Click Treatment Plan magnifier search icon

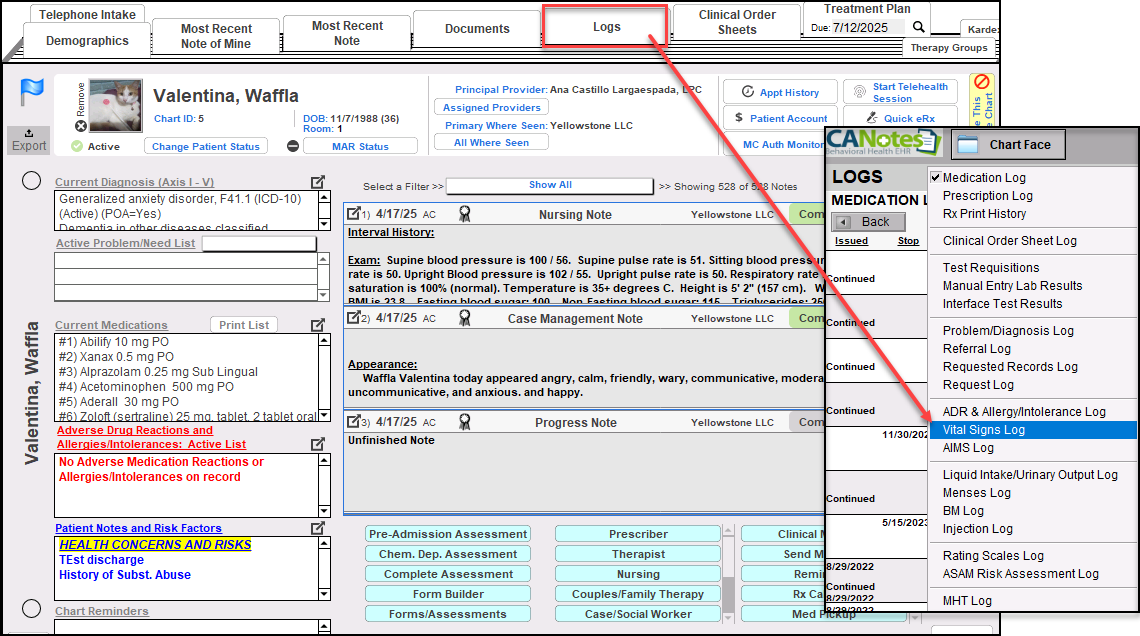(919, 27)
